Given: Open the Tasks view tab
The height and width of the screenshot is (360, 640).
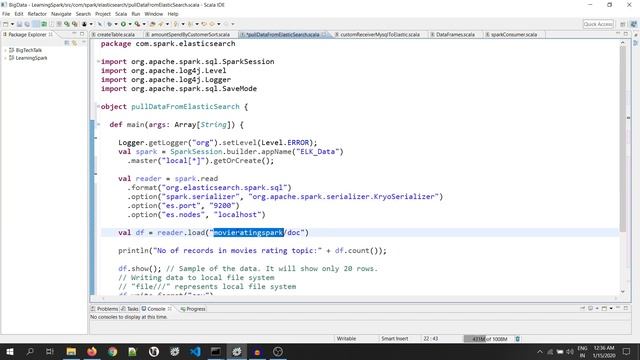Looking at the screenshot, I should pyautogui.click(x=130, y=309).
